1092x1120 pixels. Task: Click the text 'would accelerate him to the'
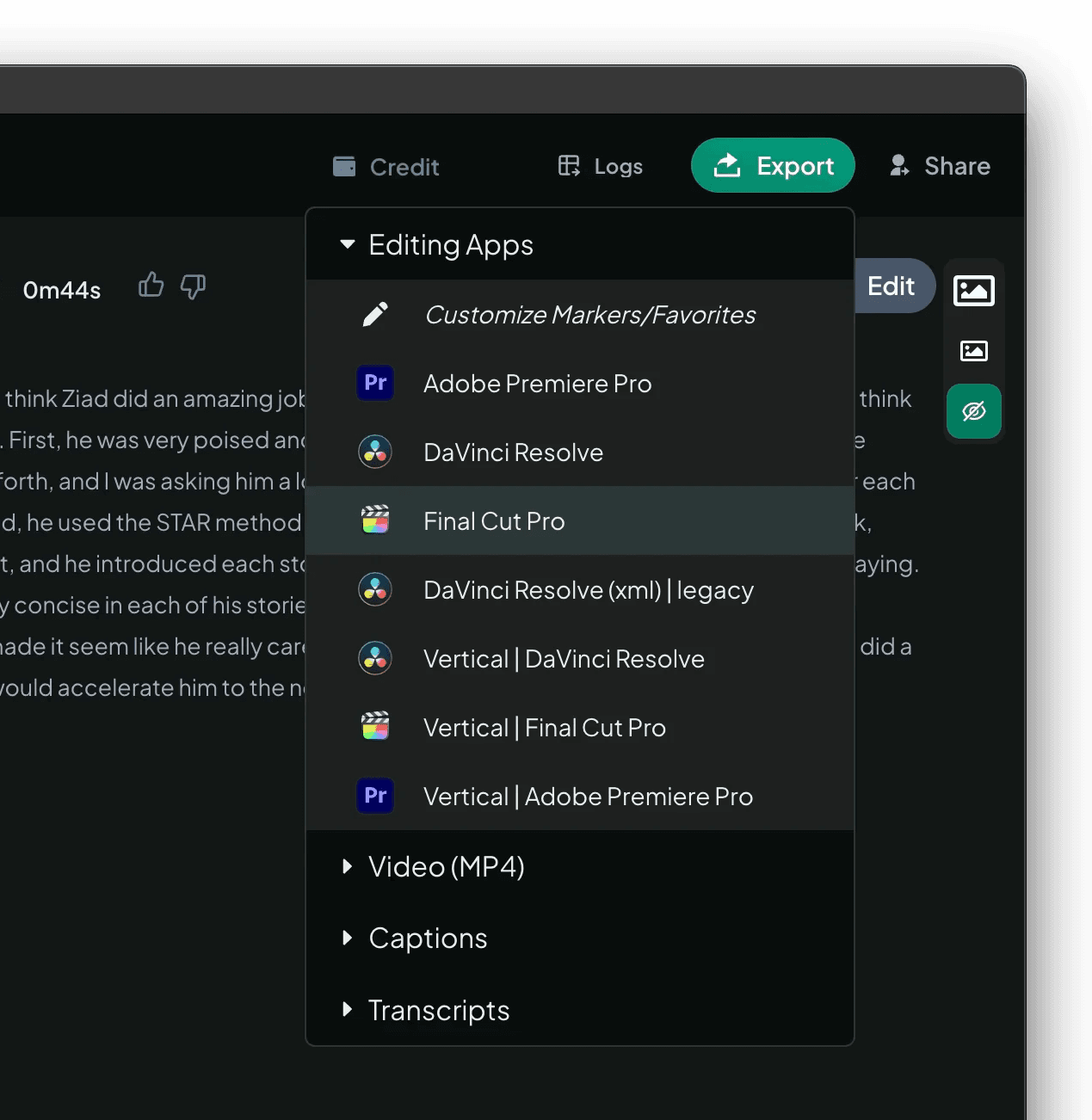coord(142,688)
